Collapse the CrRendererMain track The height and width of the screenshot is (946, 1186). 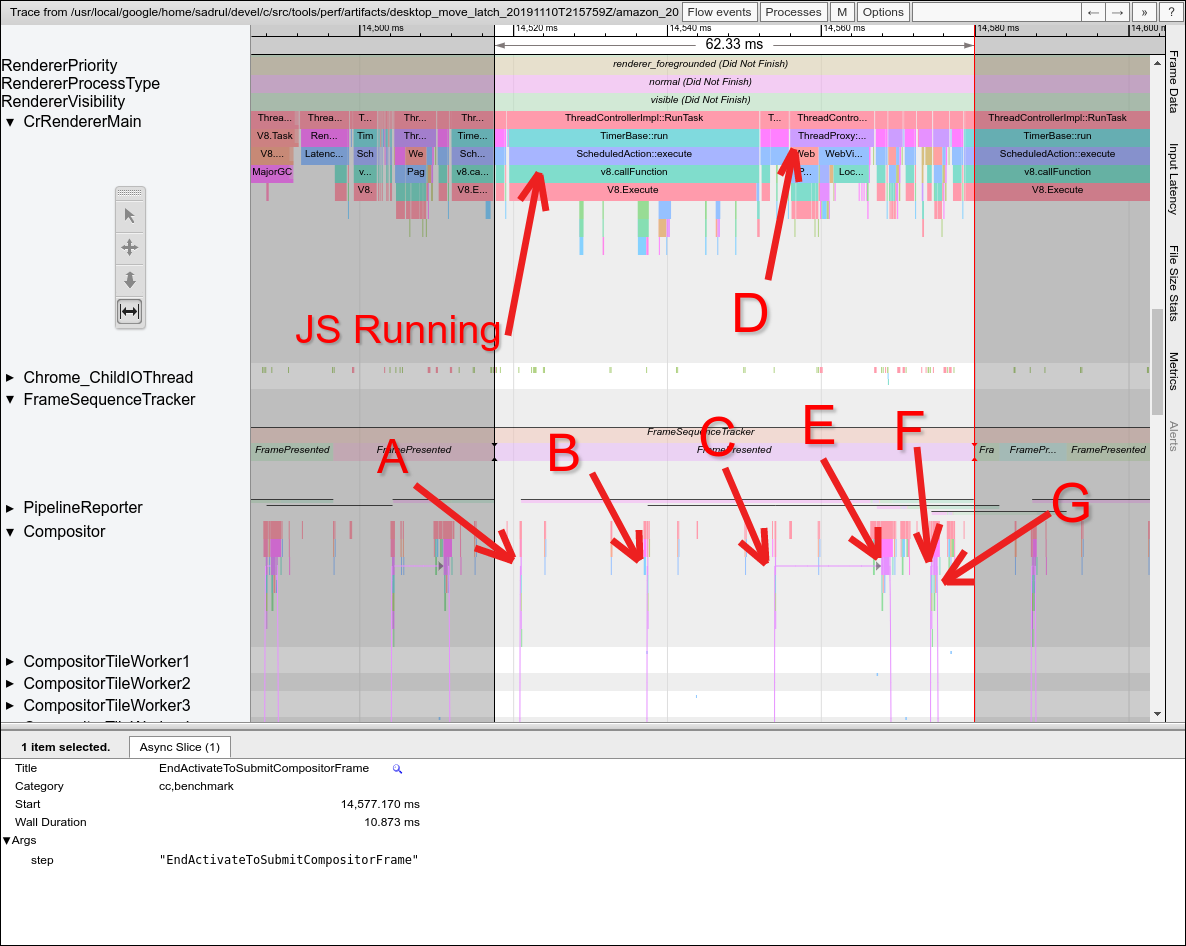click(10, 122)
